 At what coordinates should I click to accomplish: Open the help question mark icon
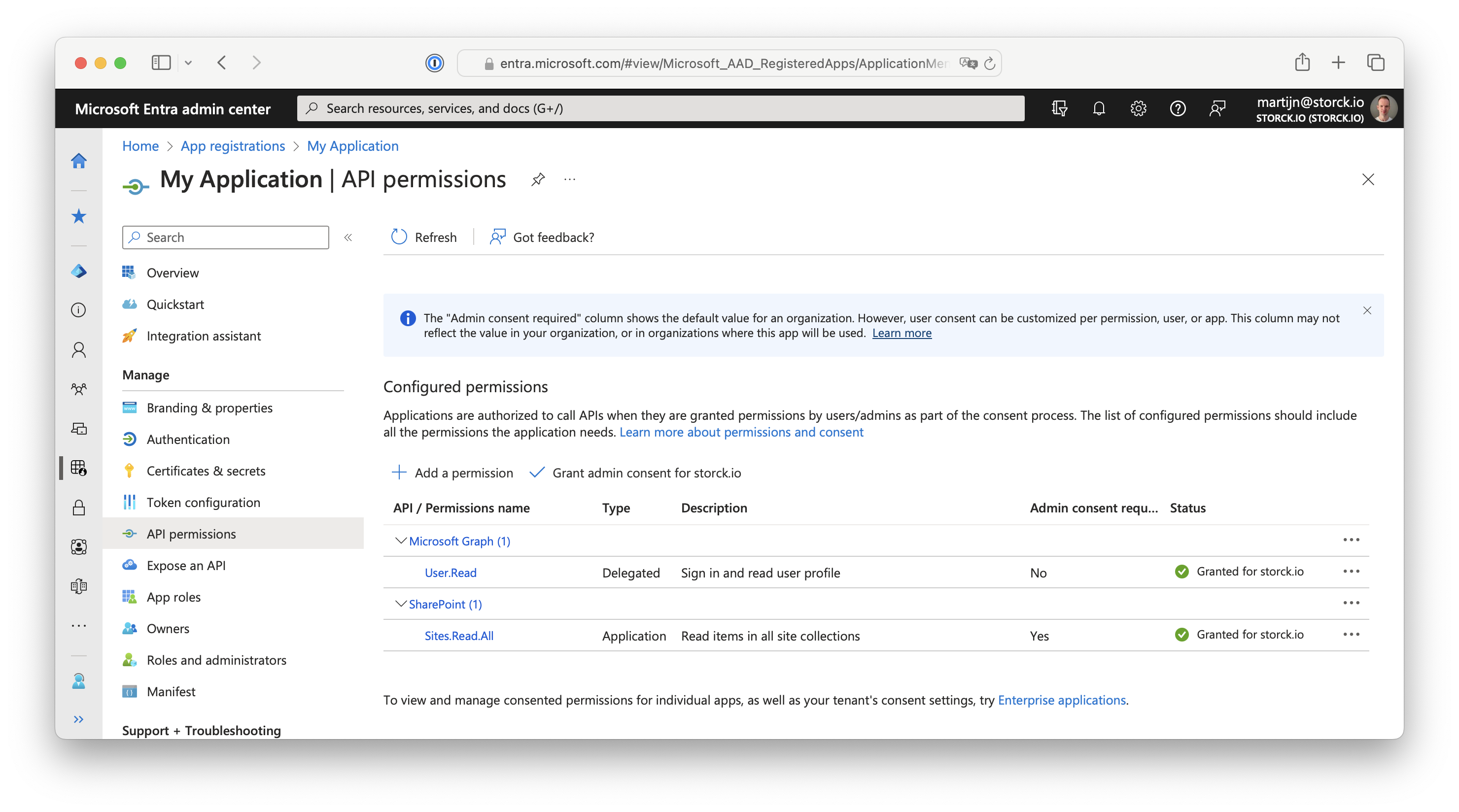point(1178,108)
